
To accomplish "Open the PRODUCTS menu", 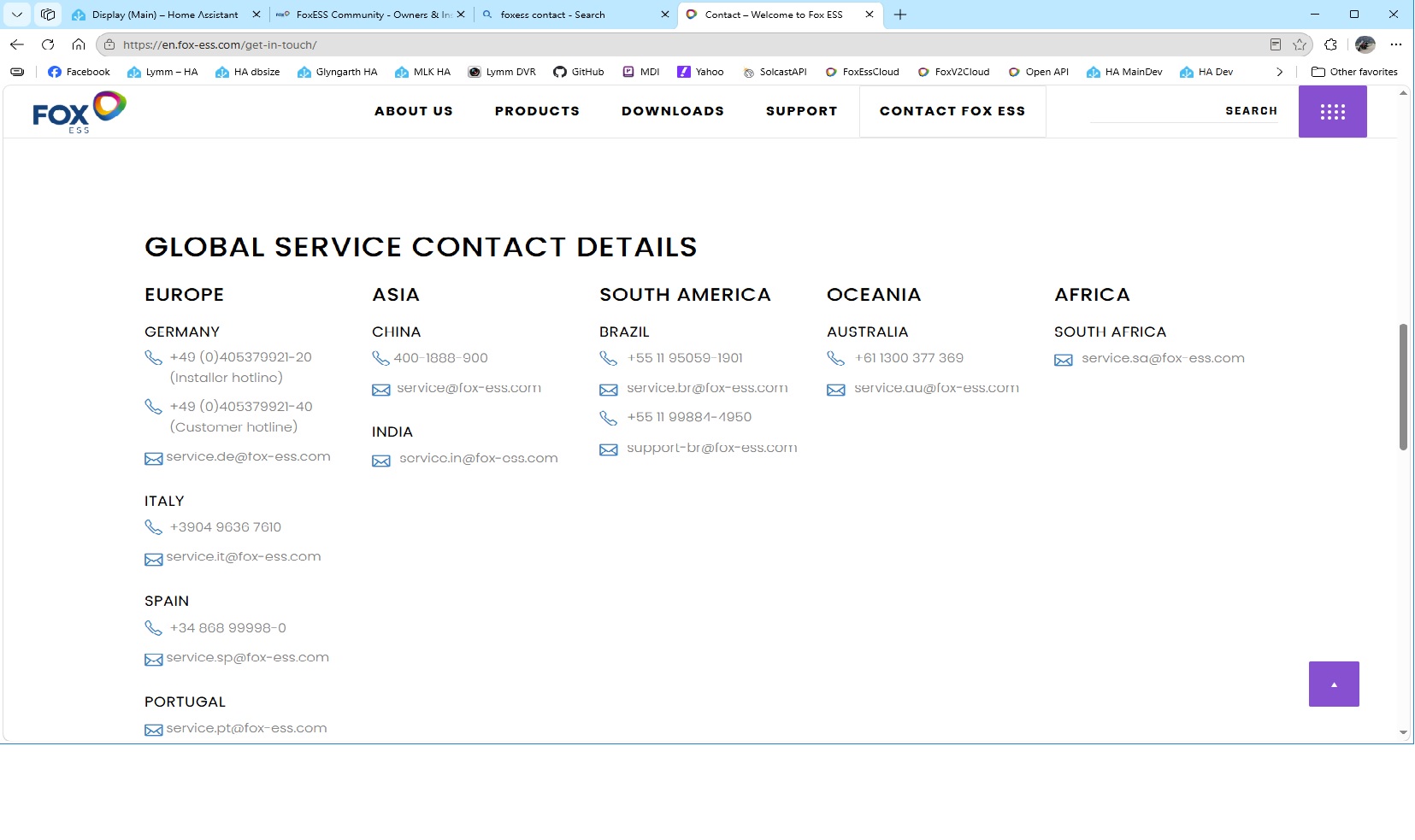I will pos(537,111).
